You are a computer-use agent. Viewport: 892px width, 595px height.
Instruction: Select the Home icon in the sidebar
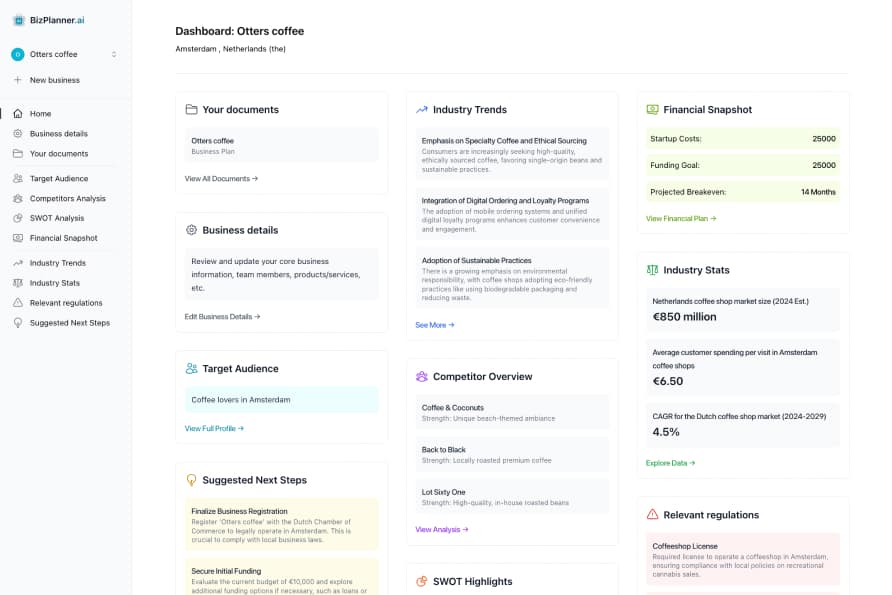click(x=18, y=113)
